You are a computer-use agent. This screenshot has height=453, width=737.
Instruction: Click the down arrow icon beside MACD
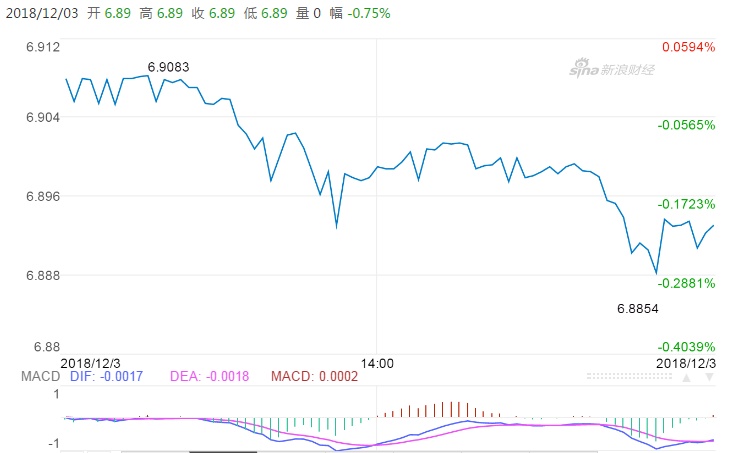point(709,378)
